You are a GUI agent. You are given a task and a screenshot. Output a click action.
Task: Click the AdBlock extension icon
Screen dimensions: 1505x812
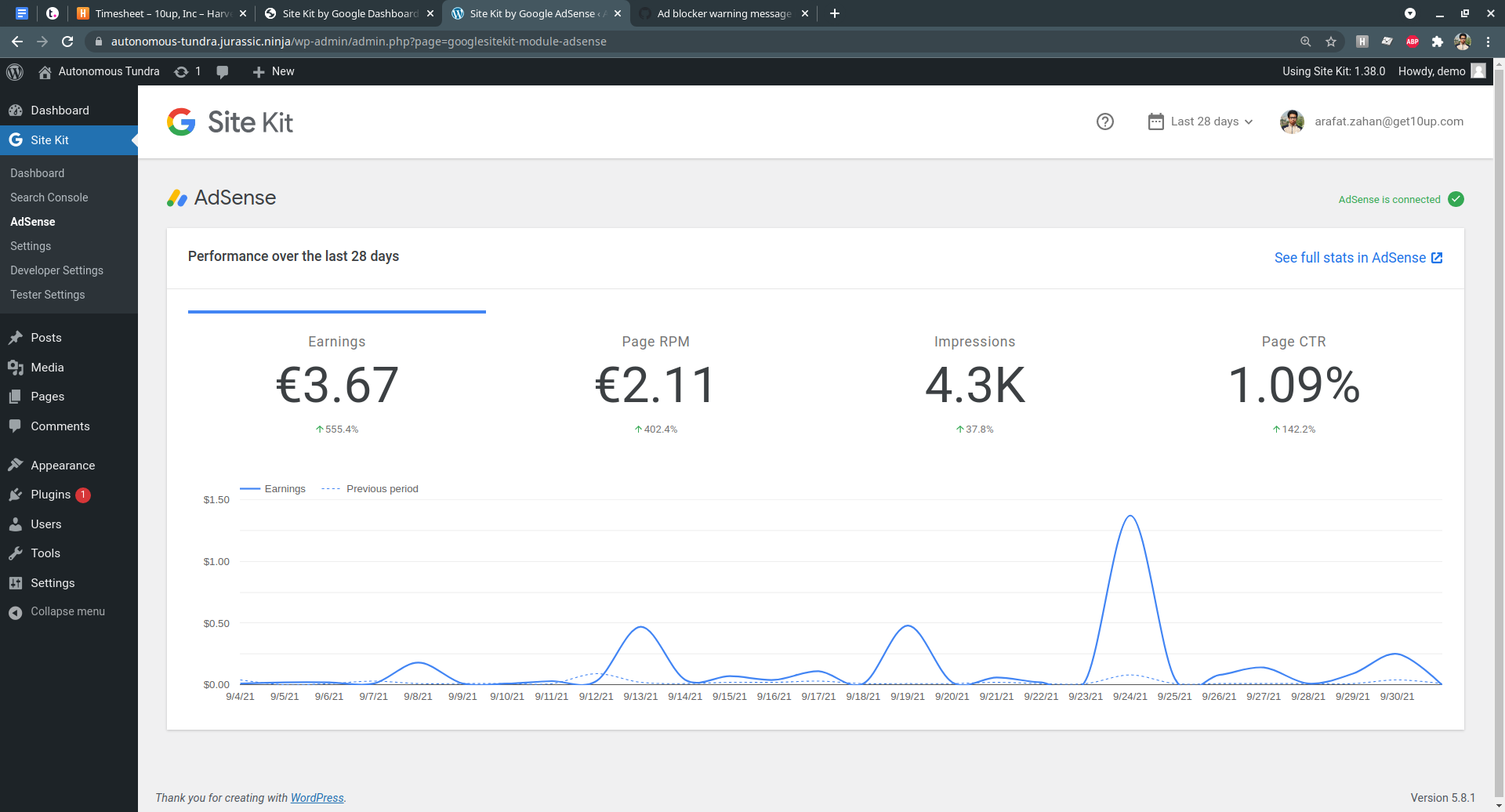point(1413,42)
